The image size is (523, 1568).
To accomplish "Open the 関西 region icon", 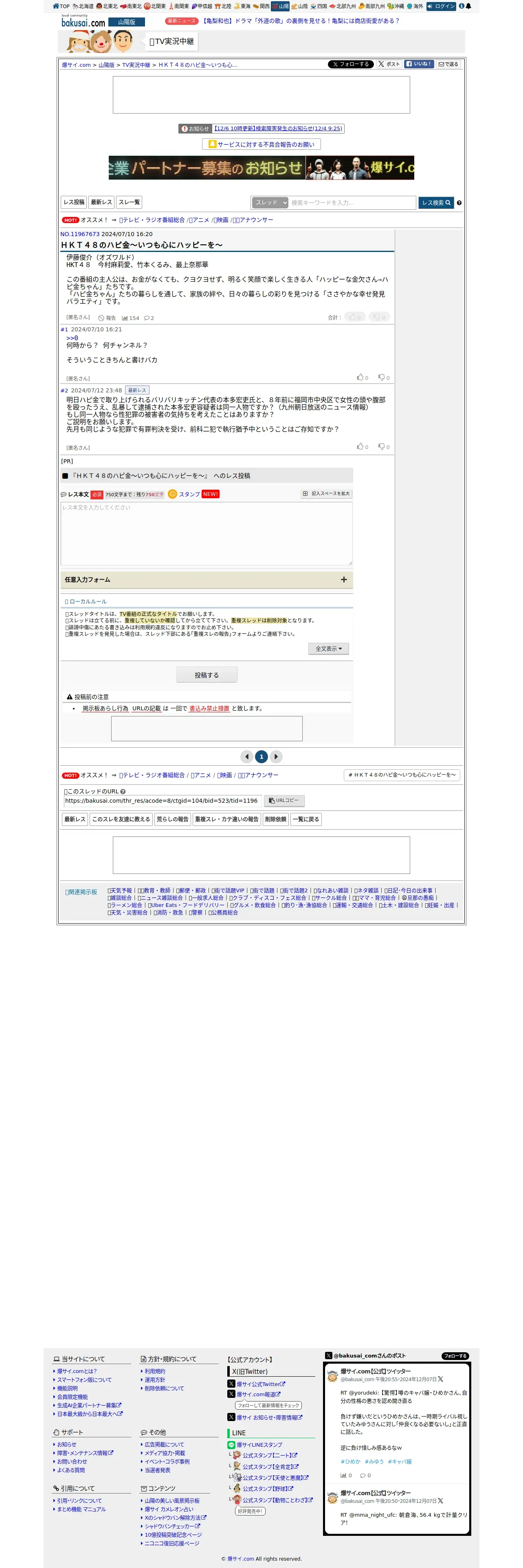I will [x=261, y=6].
